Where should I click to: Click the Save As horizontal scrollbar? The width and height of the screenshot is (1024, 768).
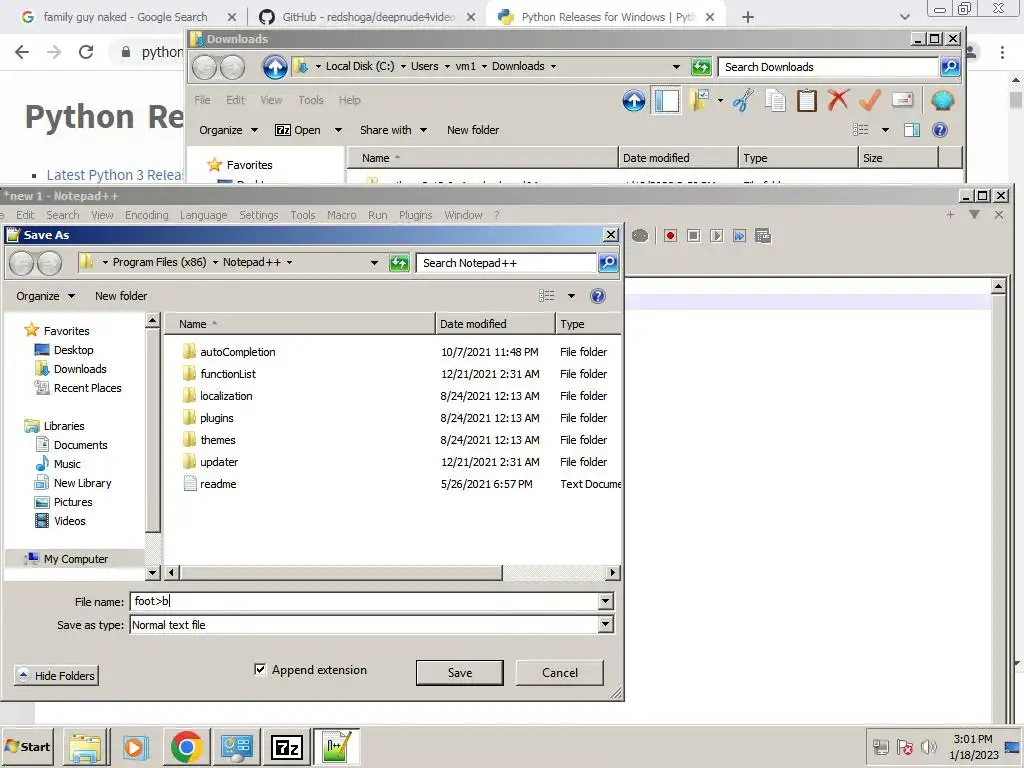(x=342, y=573)
